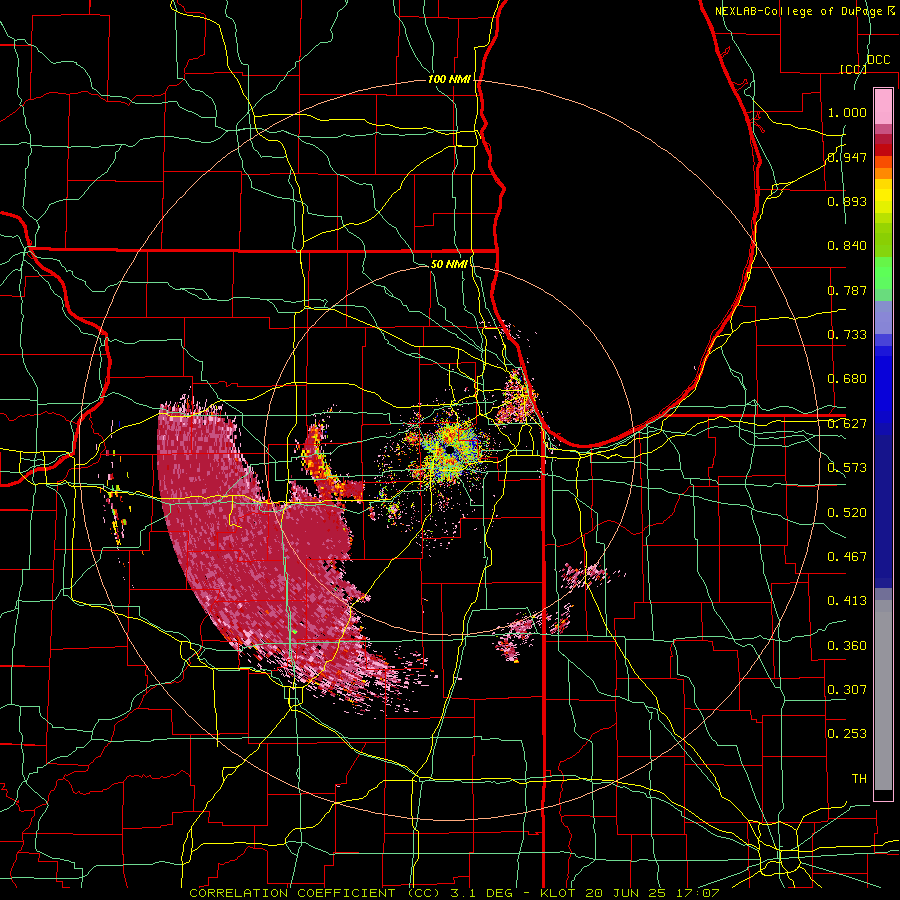Click the KLOT station identifier
The image size is (900, 900).
click(x=557, y=893)
